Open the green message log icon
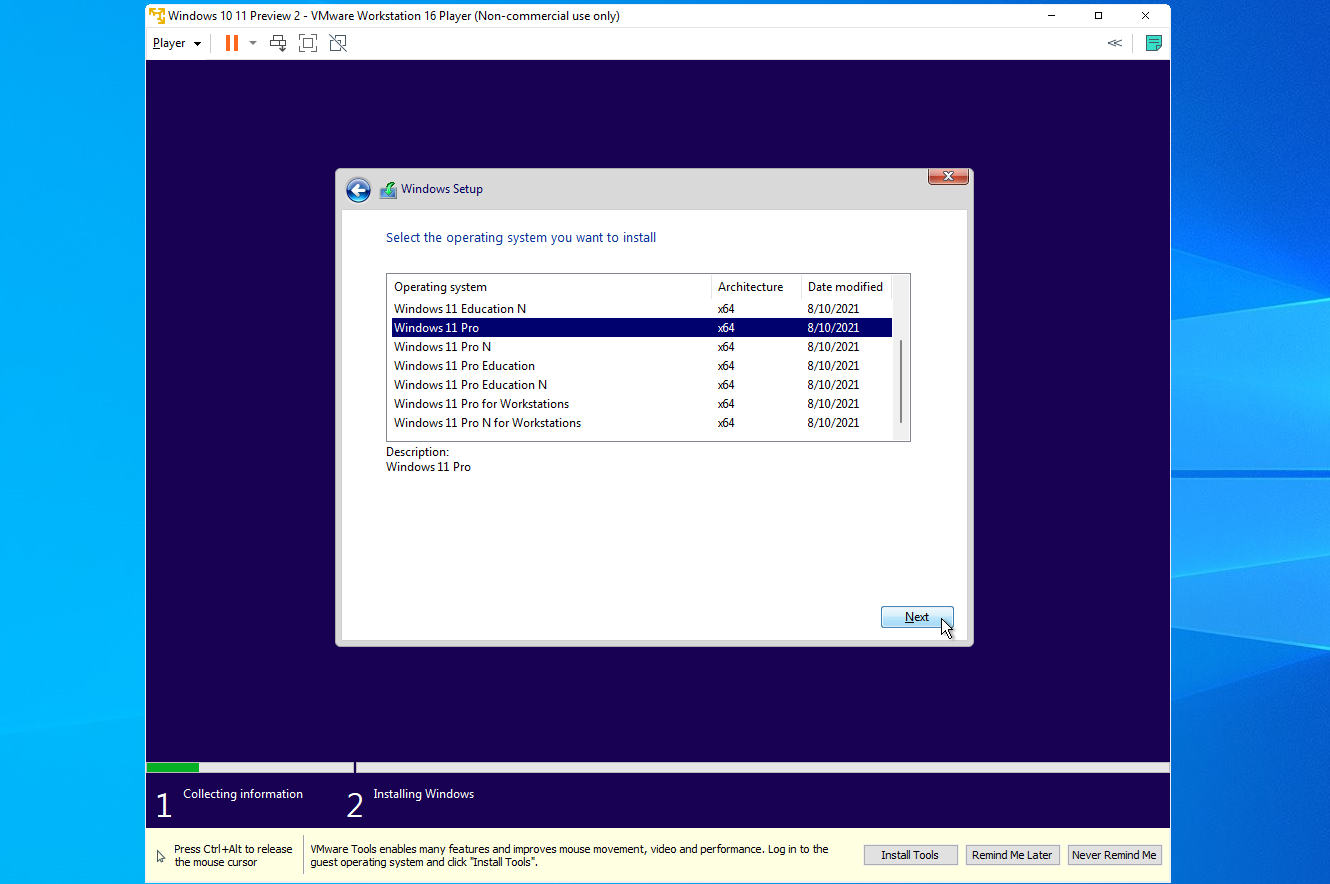 [1154, 43]
